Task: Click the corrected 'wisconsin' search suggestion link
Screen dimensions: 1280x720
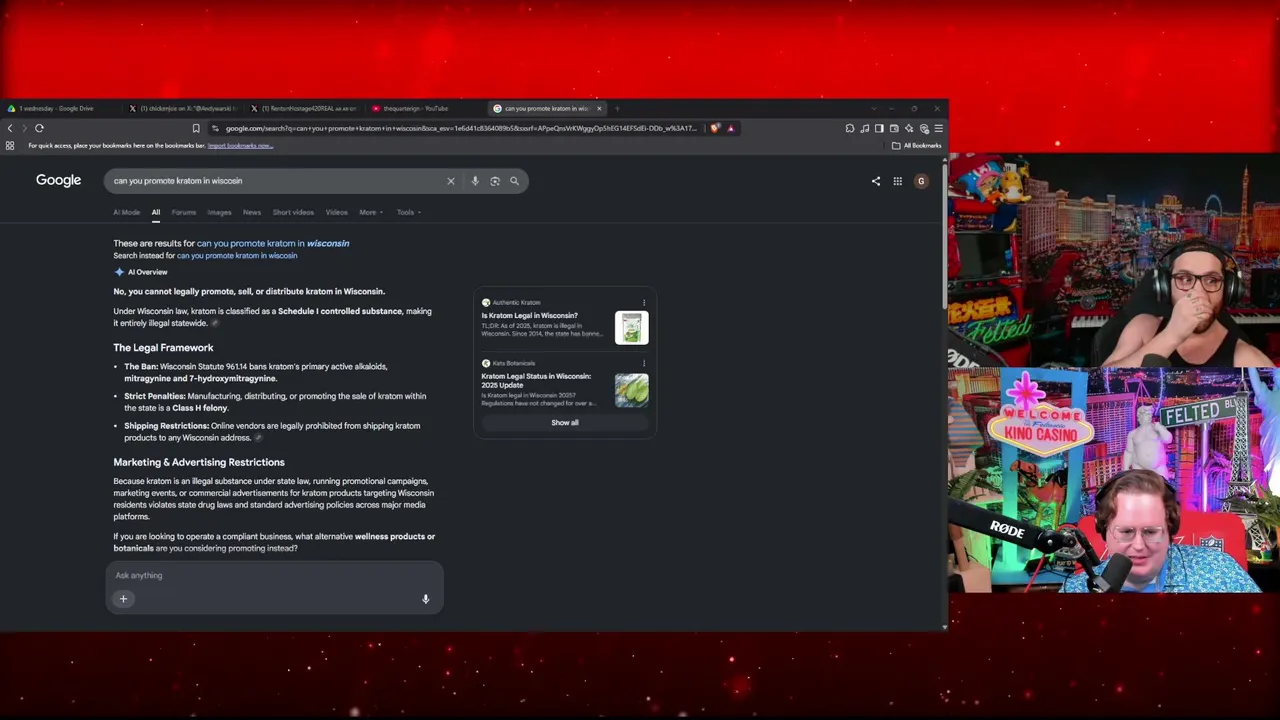Action: click(x=273, y=243)
